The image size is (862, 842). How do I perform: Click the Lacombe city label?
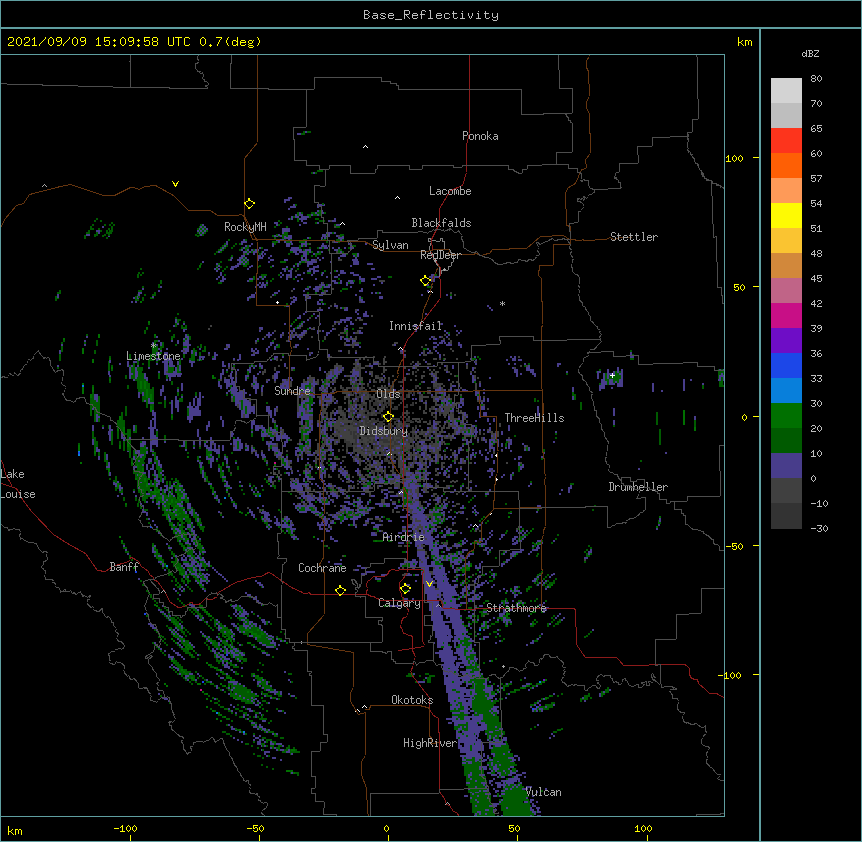(450, 191)
